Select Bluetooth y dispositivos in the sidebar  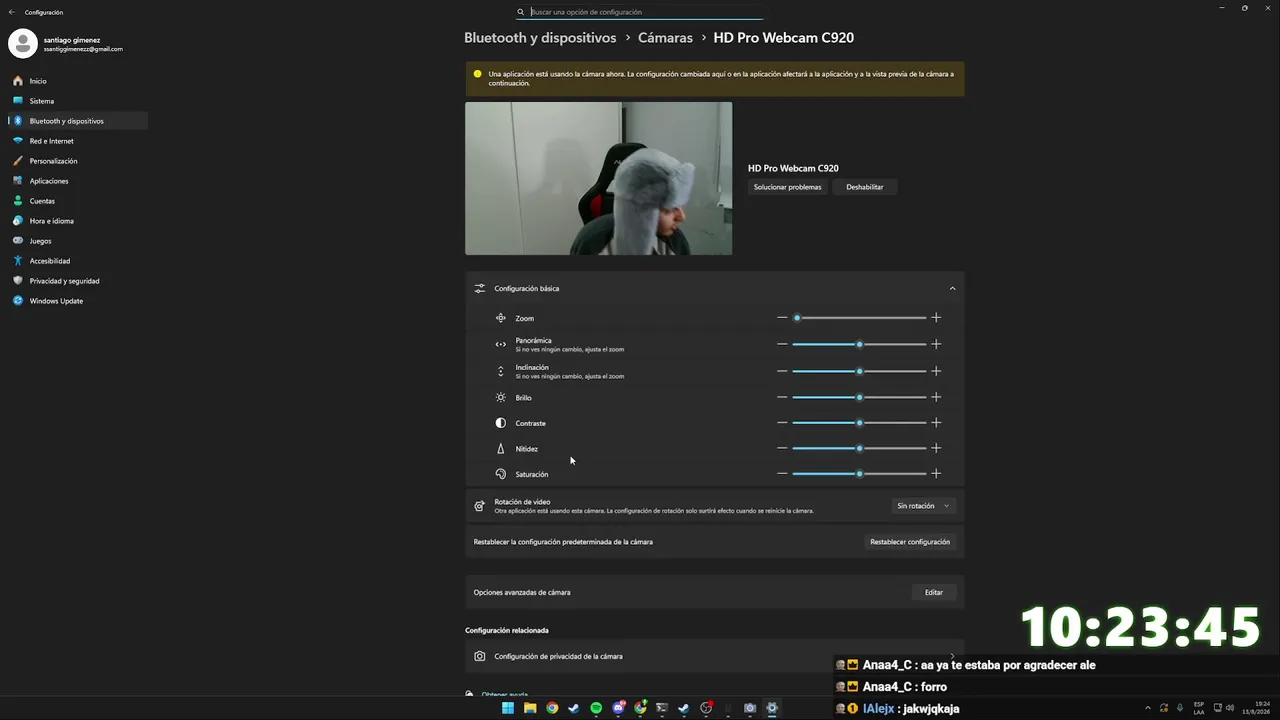click(x=78, y=121)
